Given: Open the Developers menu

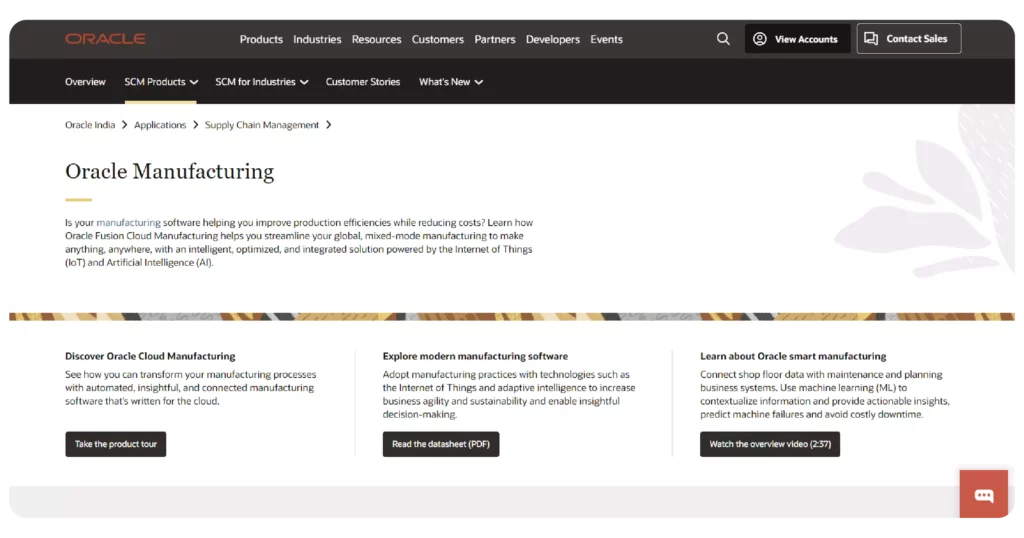Looking at the screenshot, I should click(552, 39).
